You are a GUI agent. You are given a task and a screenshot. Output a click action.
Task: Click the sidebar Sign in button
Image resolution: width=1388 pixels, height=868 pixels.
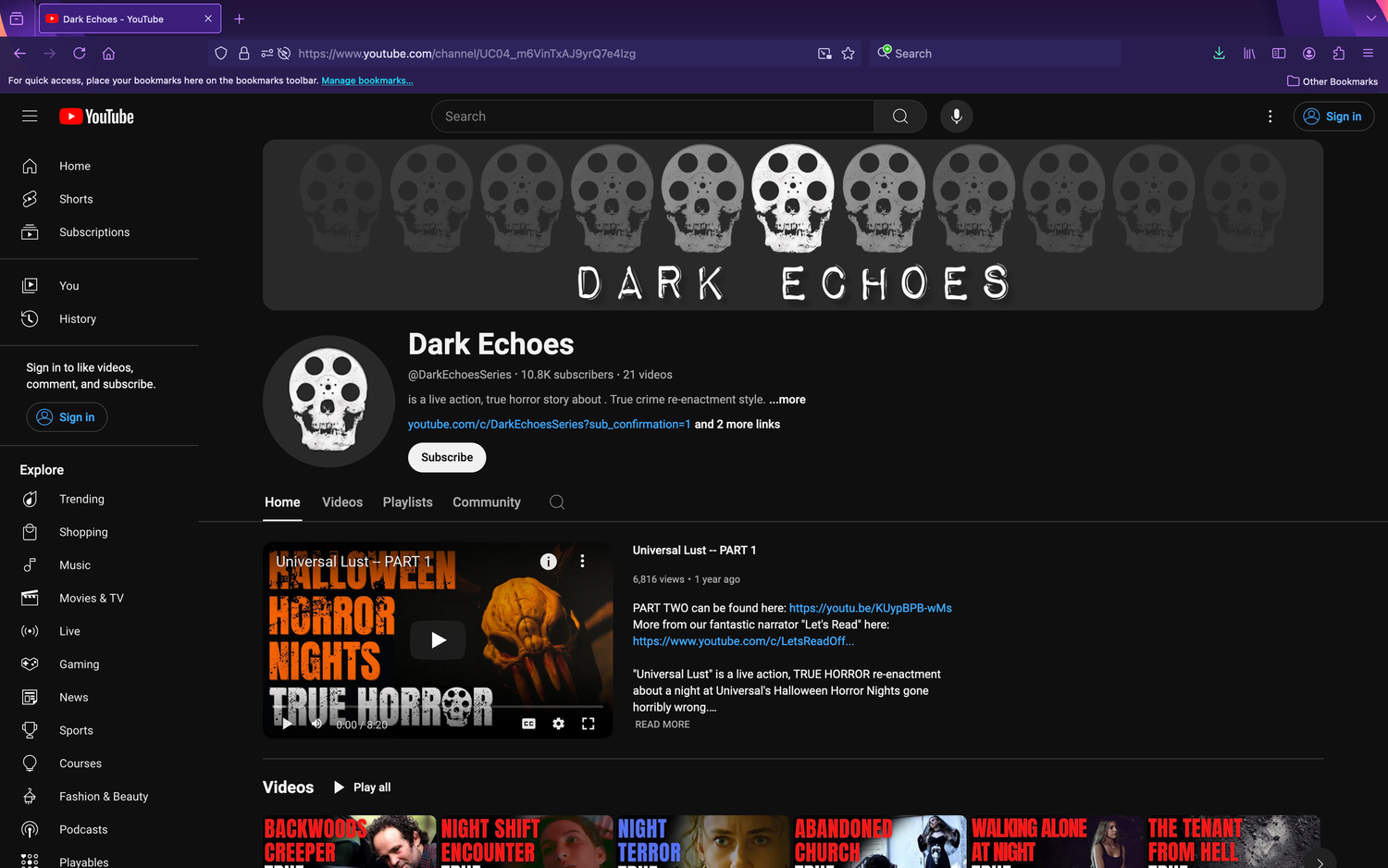[x=67, y=417]
